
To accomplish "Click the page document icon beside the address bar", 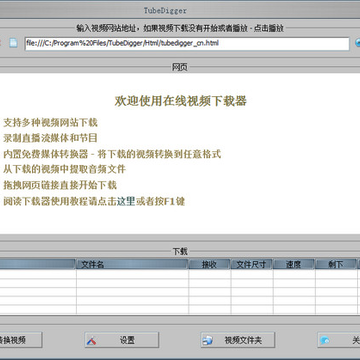I will (x=13, y=43).
